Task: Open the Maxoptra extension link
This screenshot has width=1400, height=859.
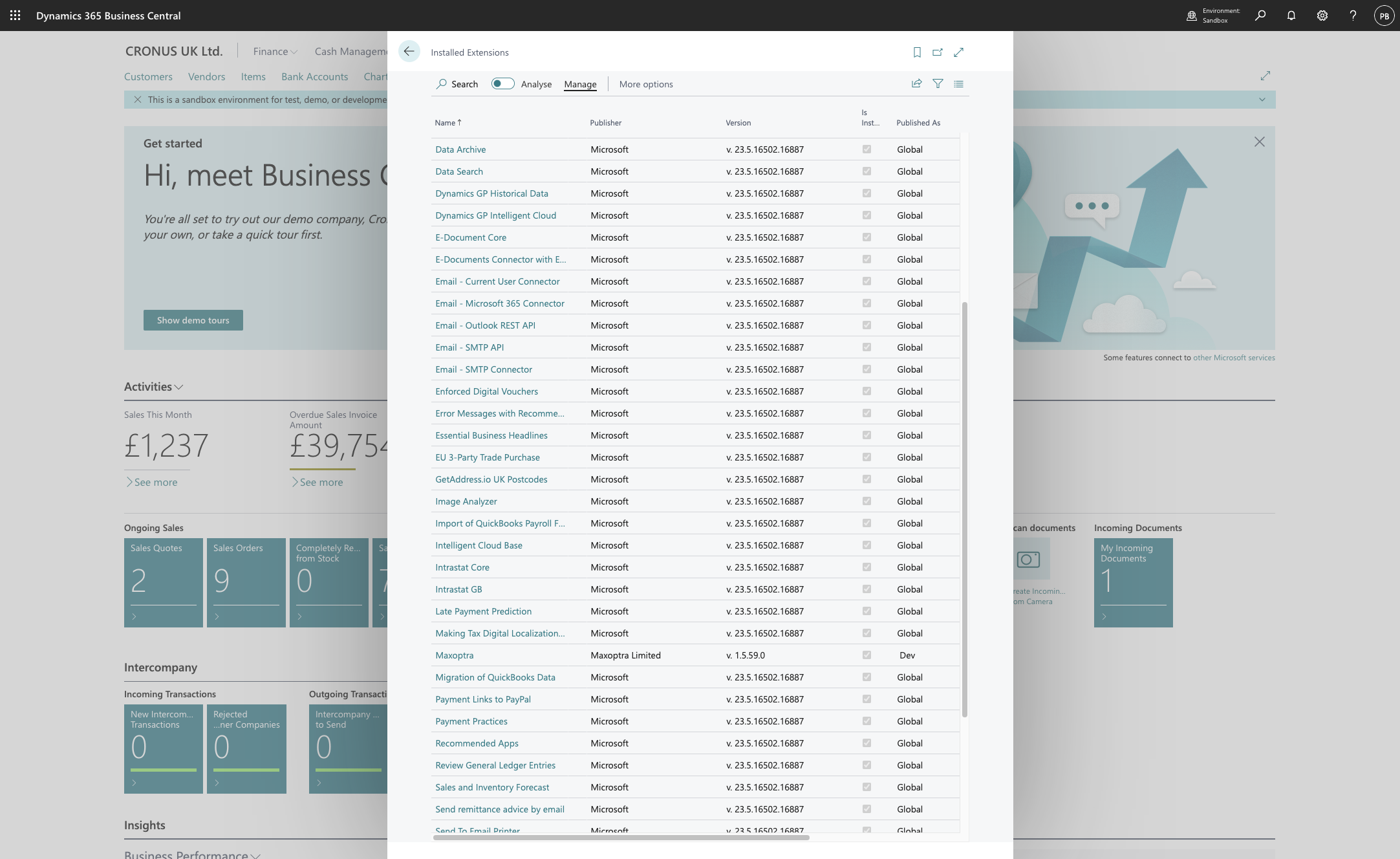Action: (455, 655)
